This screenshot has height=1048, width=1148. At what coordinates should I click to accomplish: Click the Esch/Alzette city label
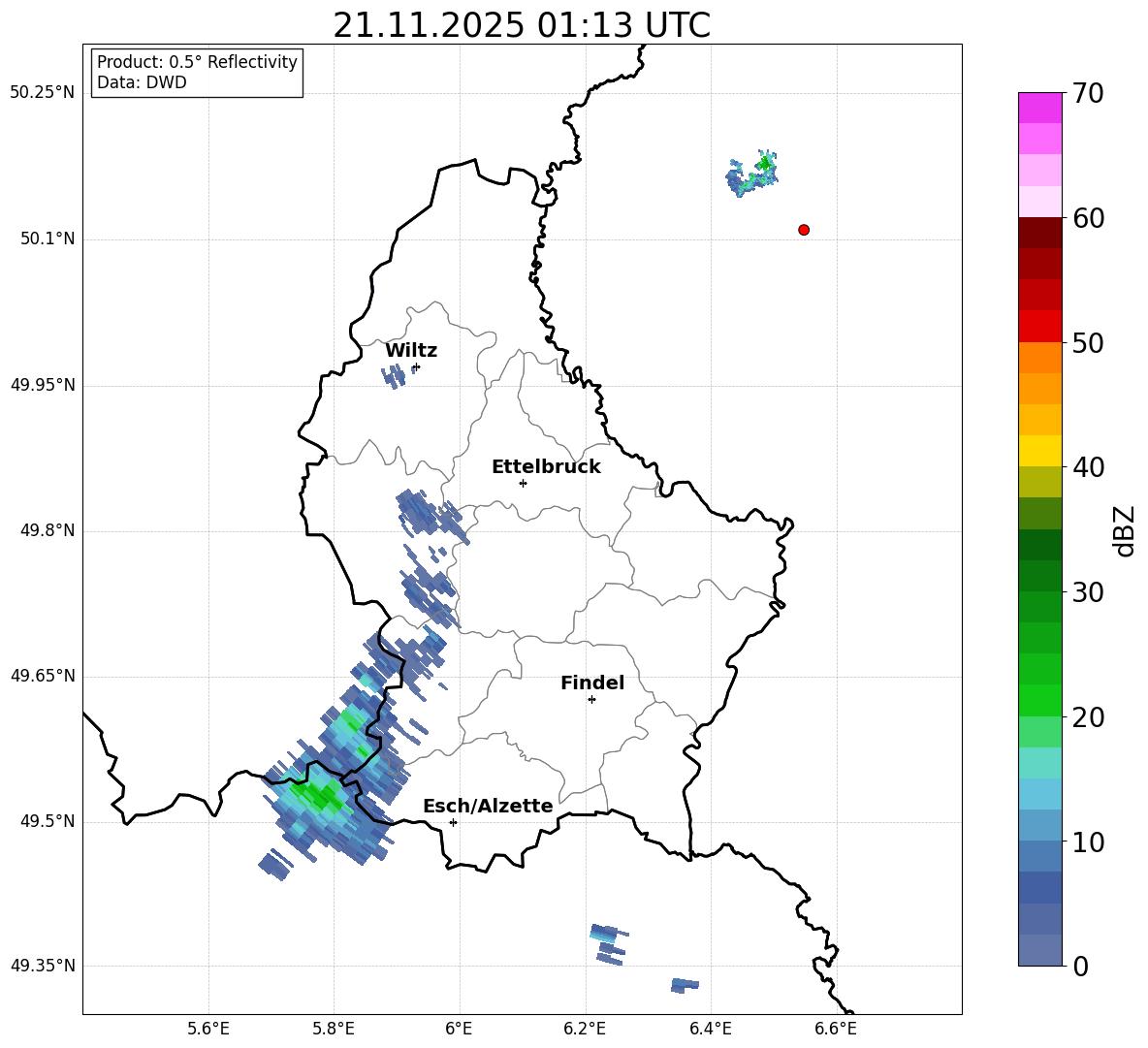coord(488,807)
